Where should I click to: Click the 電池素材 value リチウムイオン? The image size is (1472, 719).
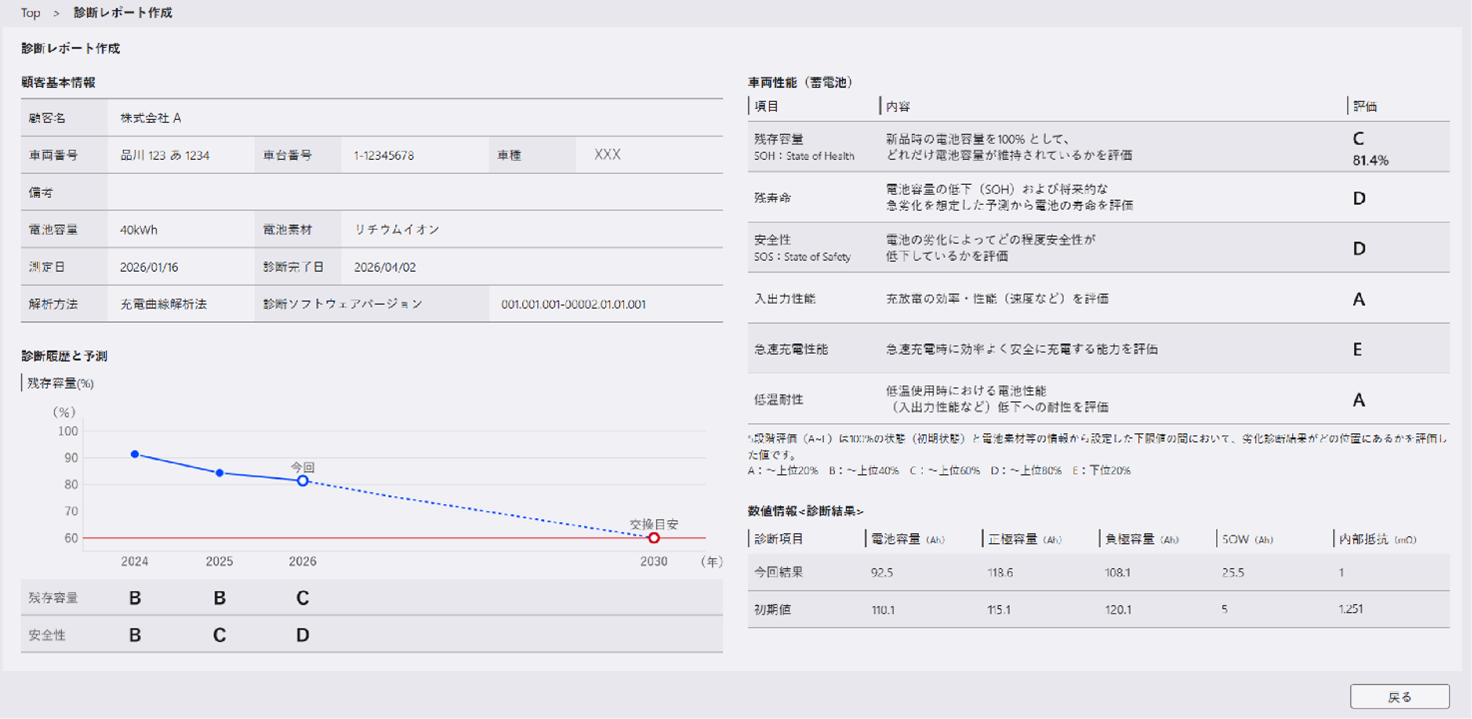[397, 229]
